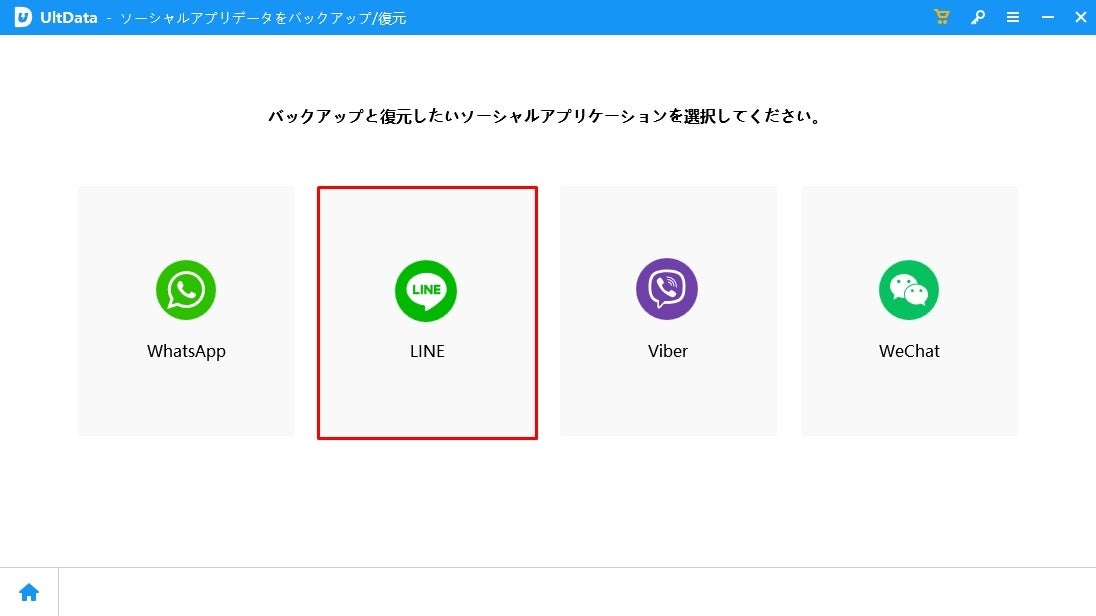Click the UltData title text

[68, 17]
